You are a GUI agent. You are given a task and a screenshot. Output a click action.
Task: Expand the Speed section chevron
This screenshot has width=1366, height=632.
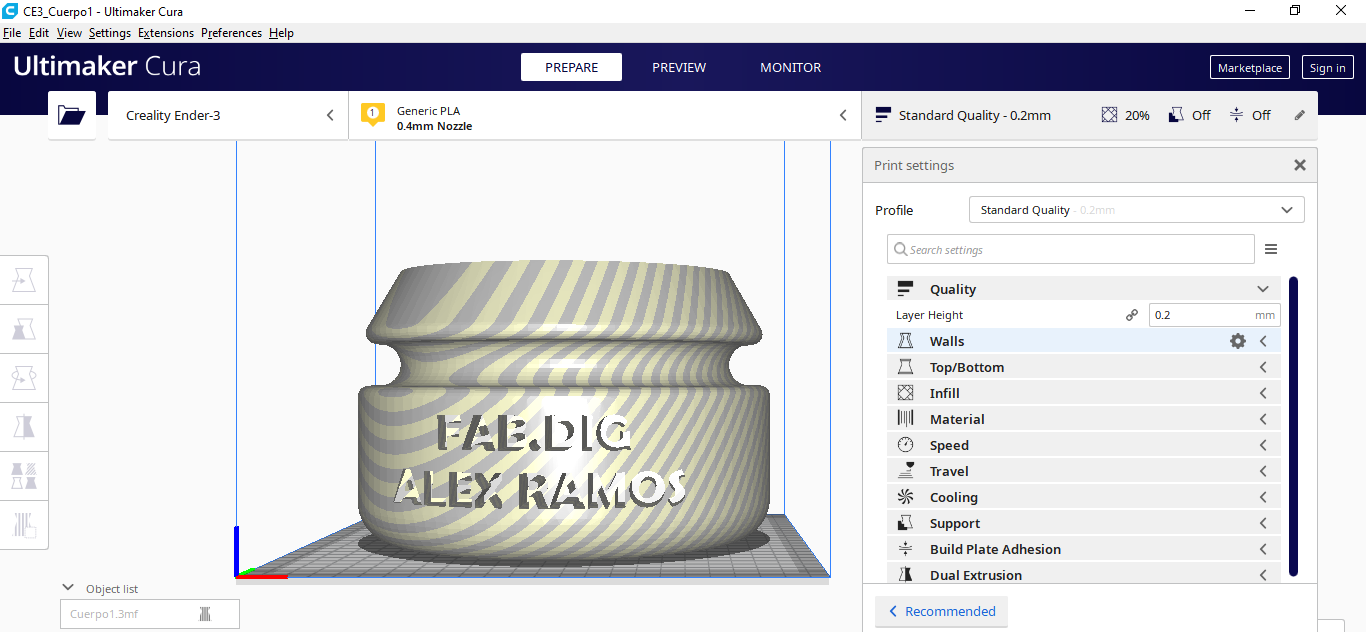click(1263, 445)
